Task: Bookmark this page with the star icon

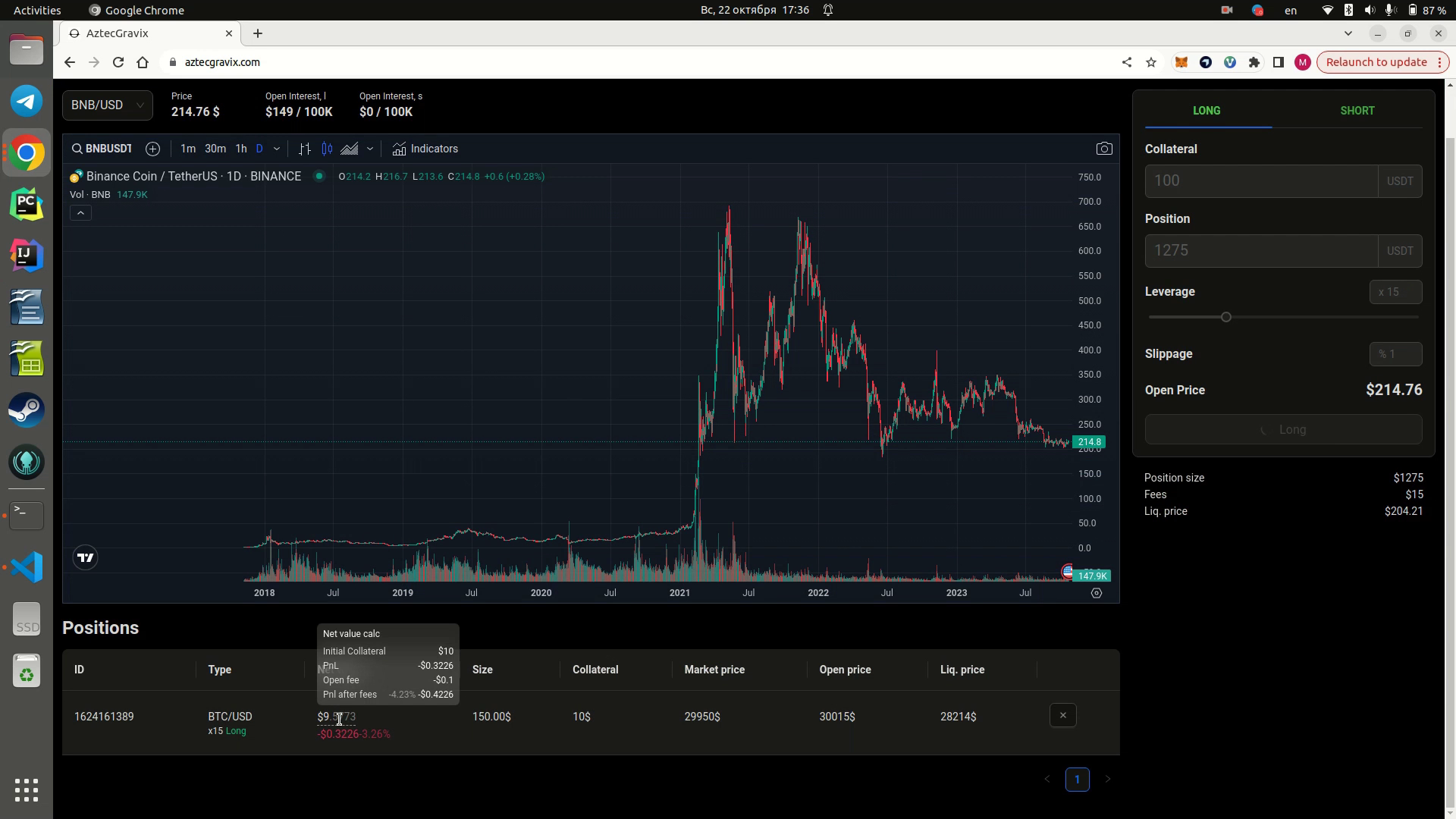Action: (x=1151, y=62)
